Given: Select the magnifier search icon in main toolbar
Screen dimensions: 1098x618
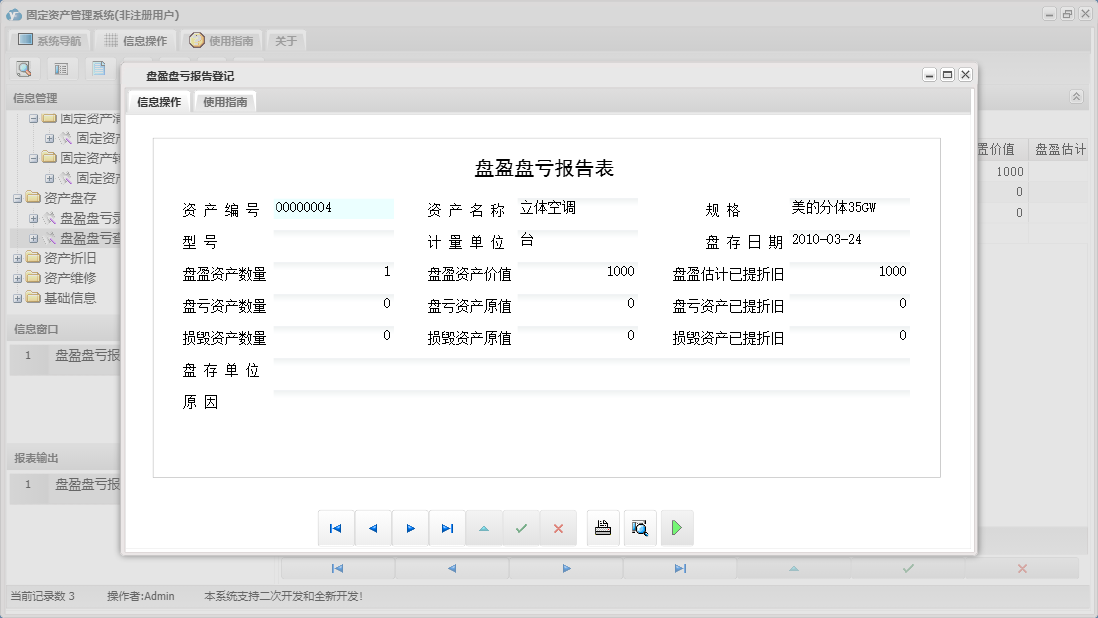Looking at the screenshot, I should [x=24, y=68].
